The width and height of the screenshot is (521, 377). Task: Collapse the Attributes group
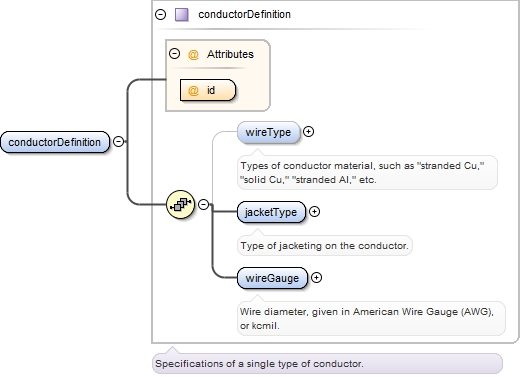(x=174, y=54)
